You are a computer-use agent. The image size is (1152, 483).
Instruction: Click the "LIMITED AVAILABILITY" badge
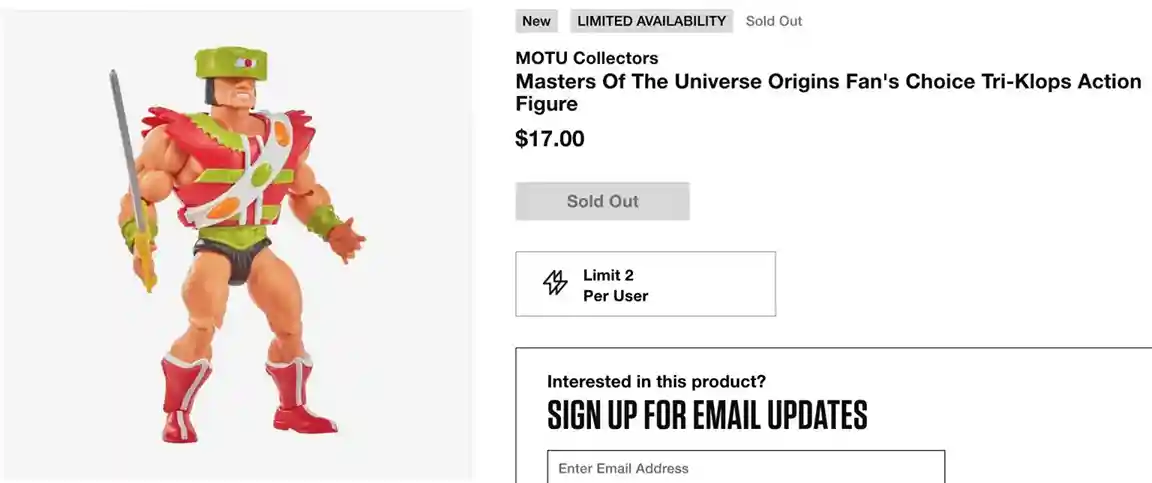coord(651,21)
